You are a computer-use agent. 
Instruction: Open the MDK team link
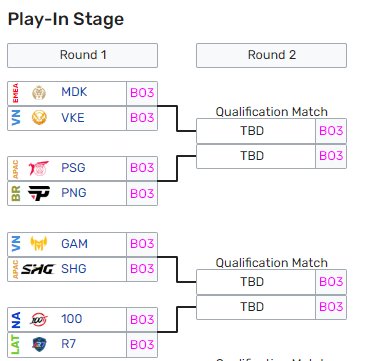click(x=74, y=92)
